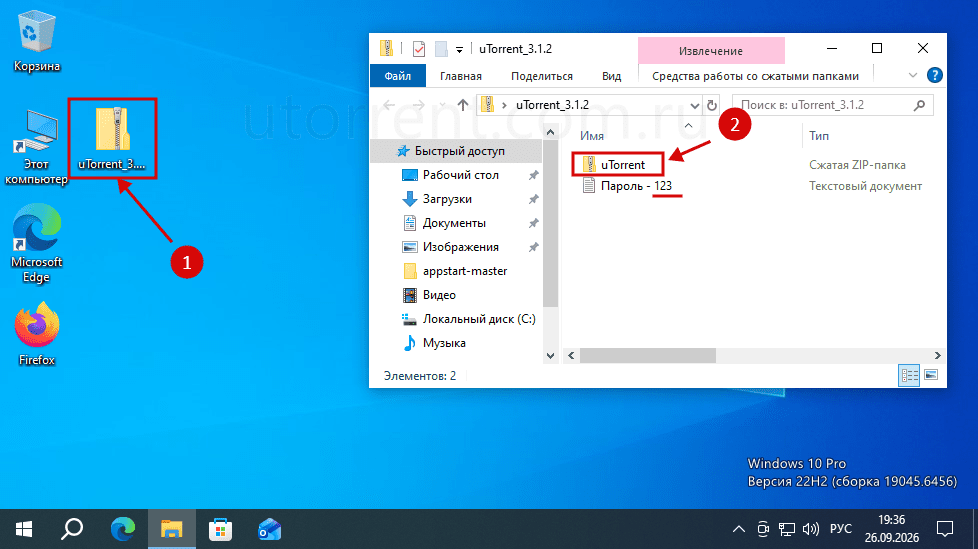Image resolution: width=978 pixels, height=549 pixels.
Task: Open Средства работы со сжатыми папками tab
Action: point(755,75)
